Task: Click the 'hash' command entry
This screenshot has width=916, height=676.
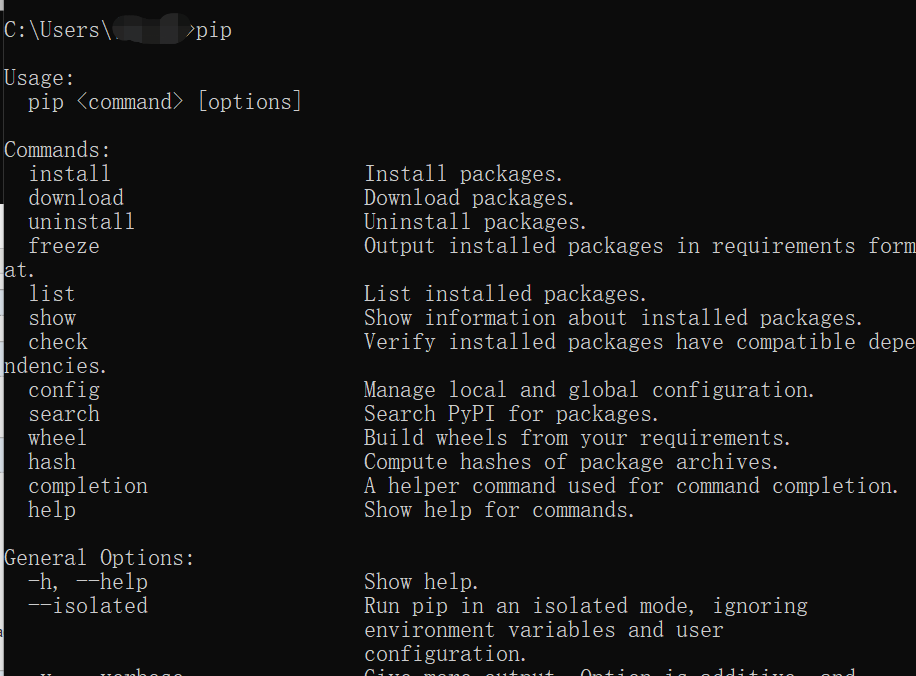Action: pos(52,462)
